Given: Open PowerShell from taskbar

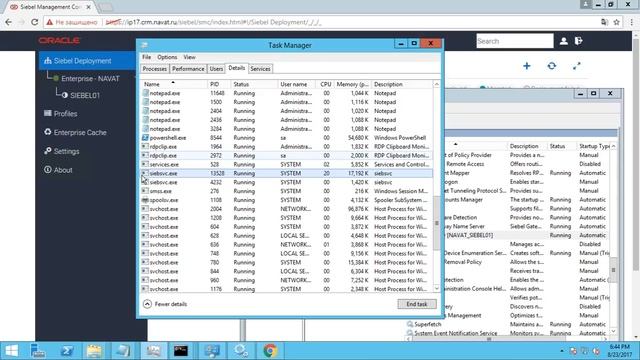Looking at the screenshot, I should (67, 351).
